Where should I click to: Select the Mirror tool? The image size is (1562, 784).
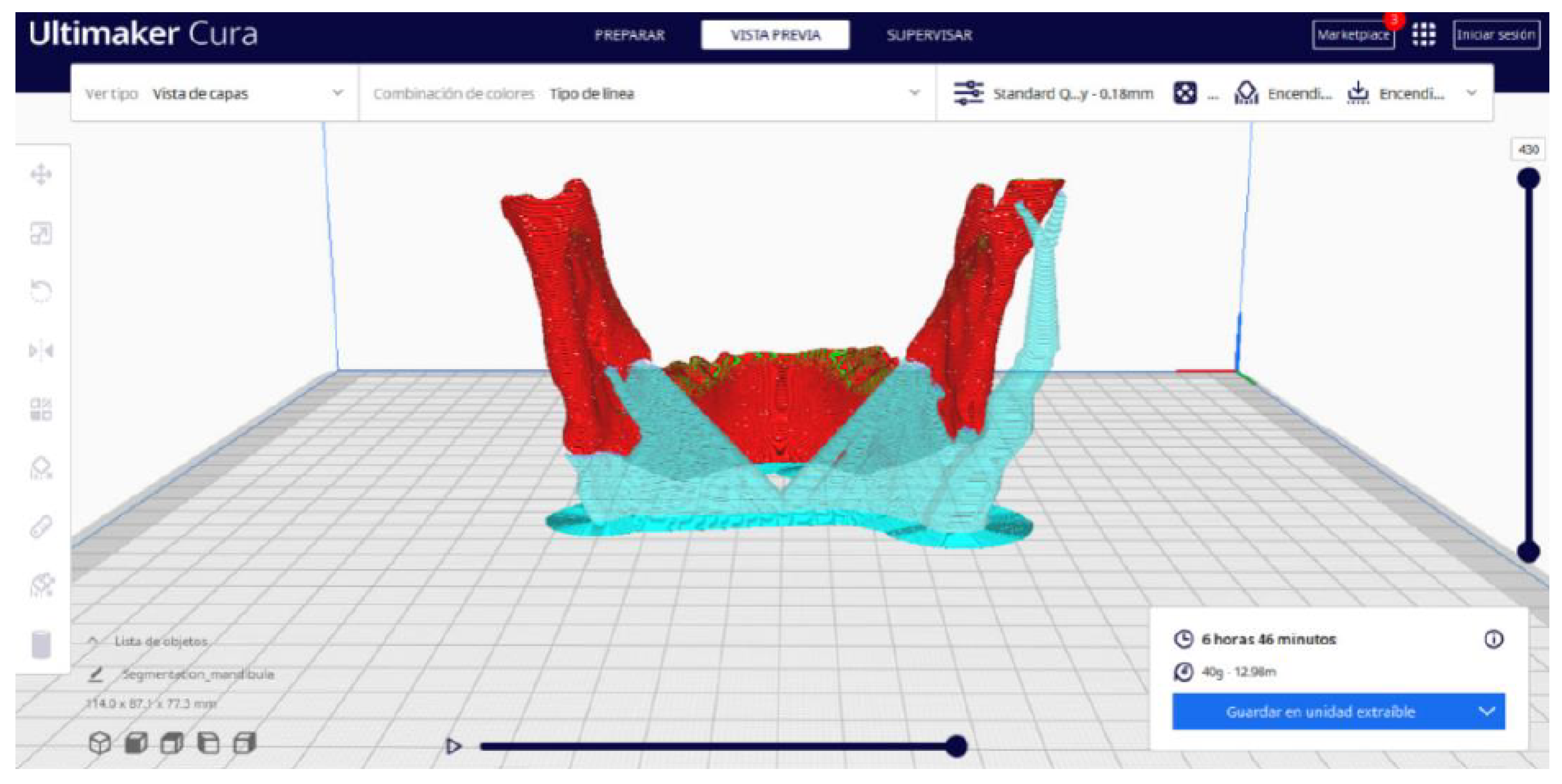pyautogui.click(x=41, y=351)
